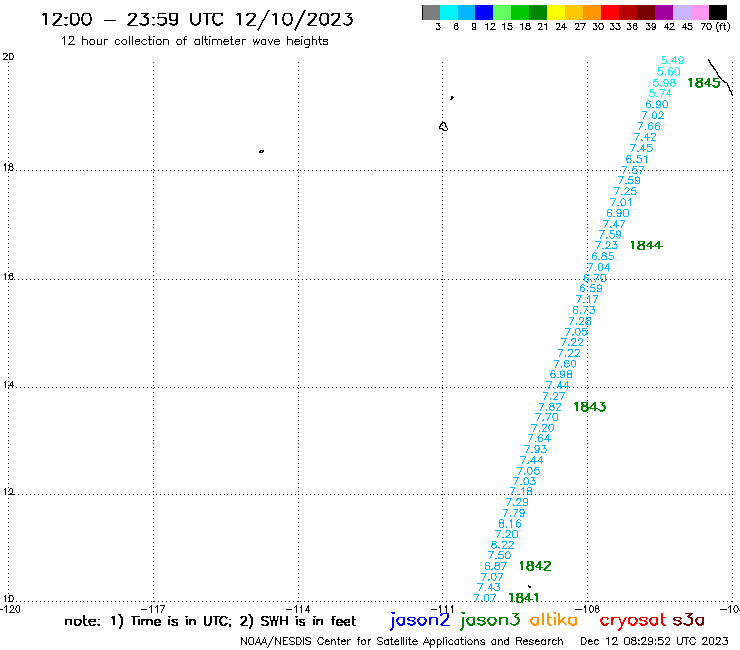Click the 1845 time marker
Image resolution: width=740 pixels, height=650 pixels.
(704, 83)
